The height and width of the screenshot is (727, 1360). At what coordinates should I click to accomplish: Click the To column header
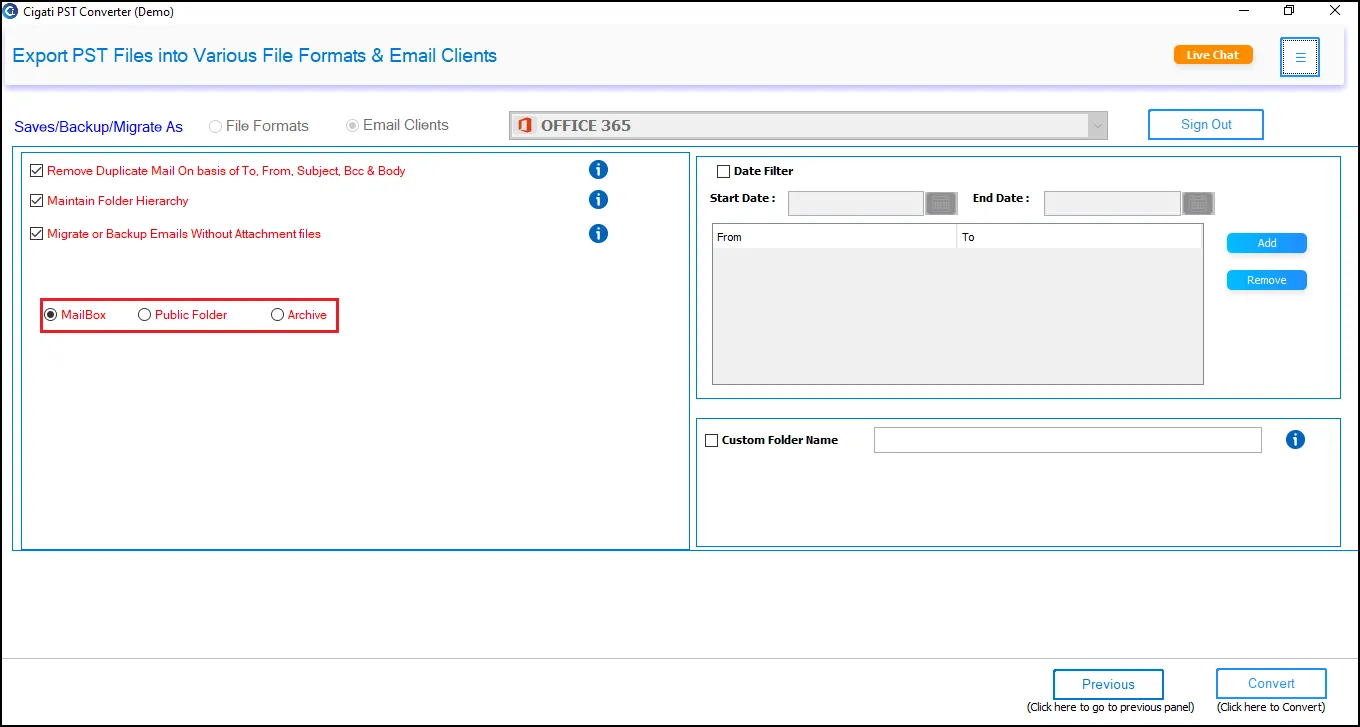click(x=1079, y=237)
